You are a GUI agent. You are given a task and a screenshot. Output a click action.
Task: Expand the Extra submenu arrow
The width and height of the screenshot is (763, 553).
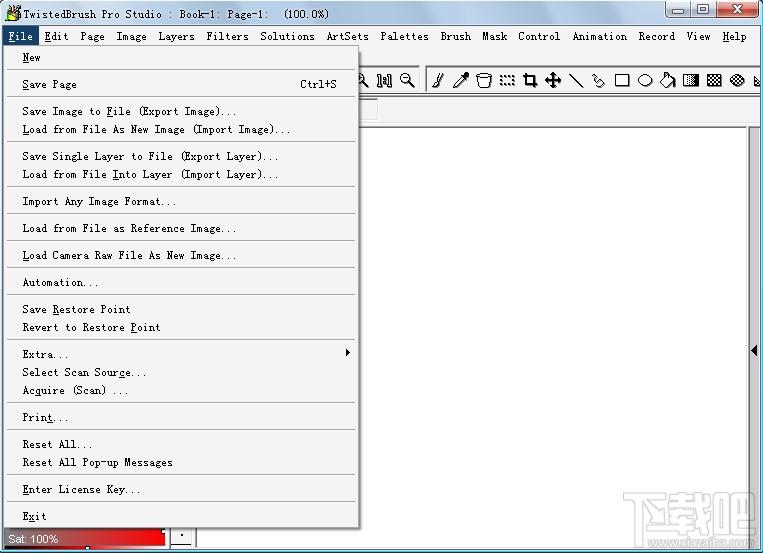pos(347,352)
